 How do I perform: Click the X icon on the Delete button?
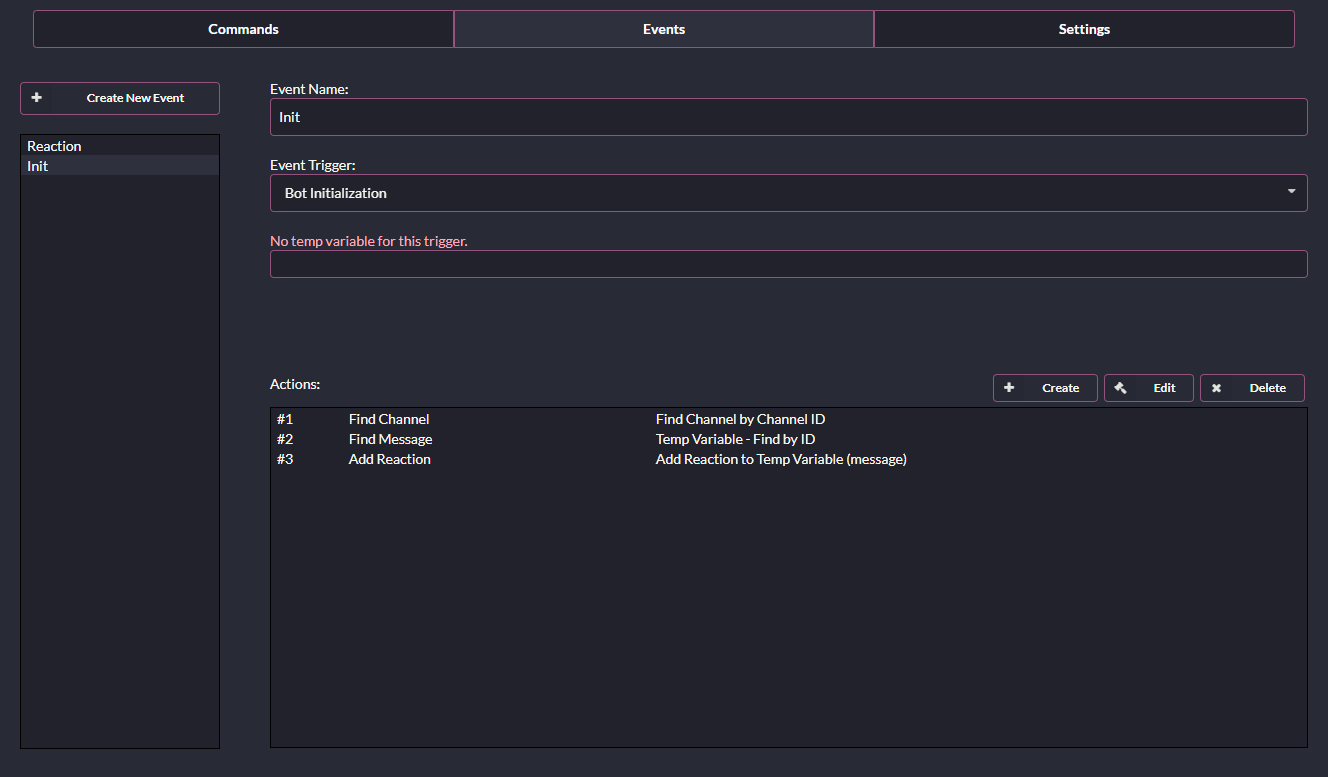(x=1216, y=388)
